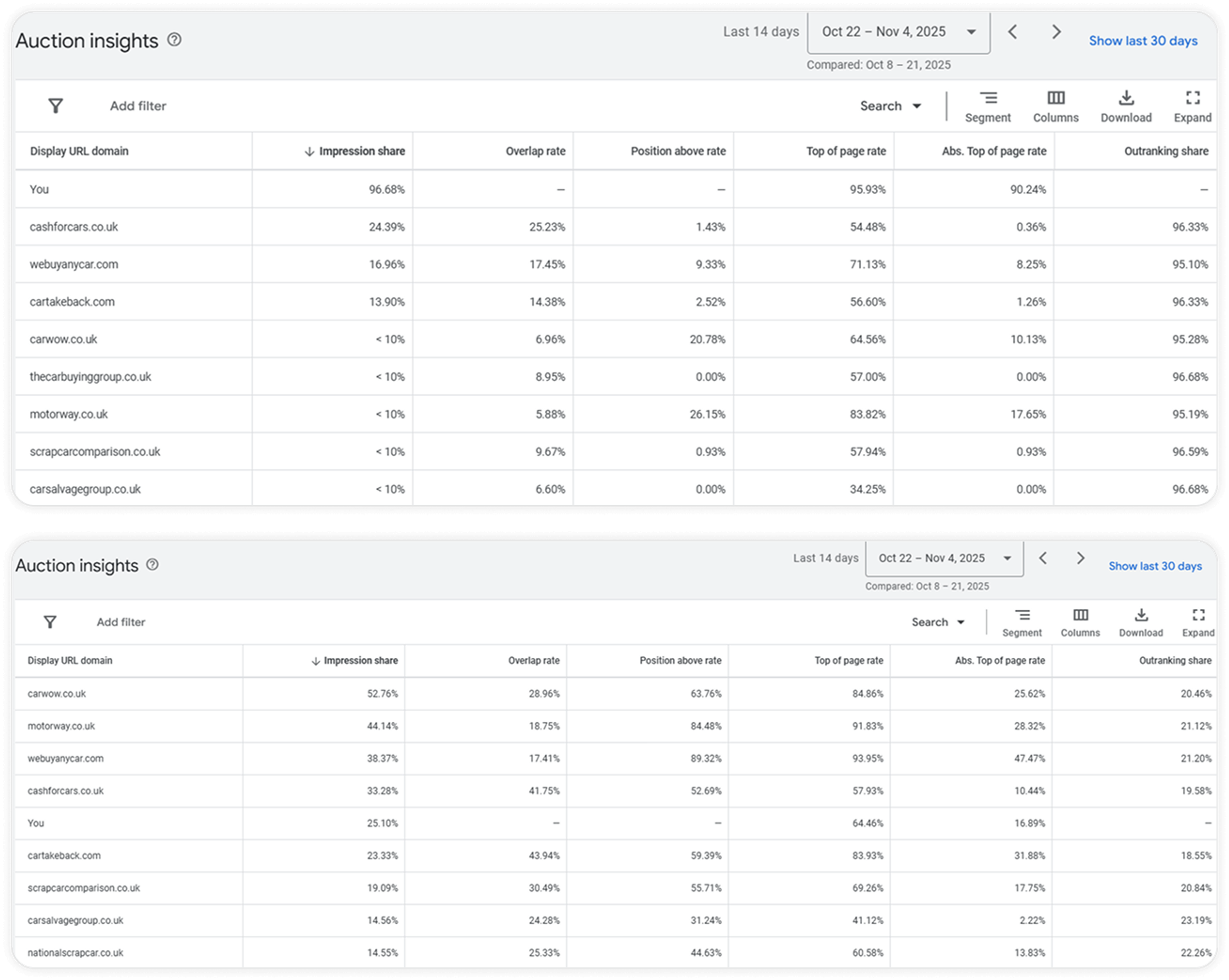Image resolution: width=1229 pixels, height=980 pixels.
Task: Open Columns settings in bottom panel
Action: (1080, 623)
